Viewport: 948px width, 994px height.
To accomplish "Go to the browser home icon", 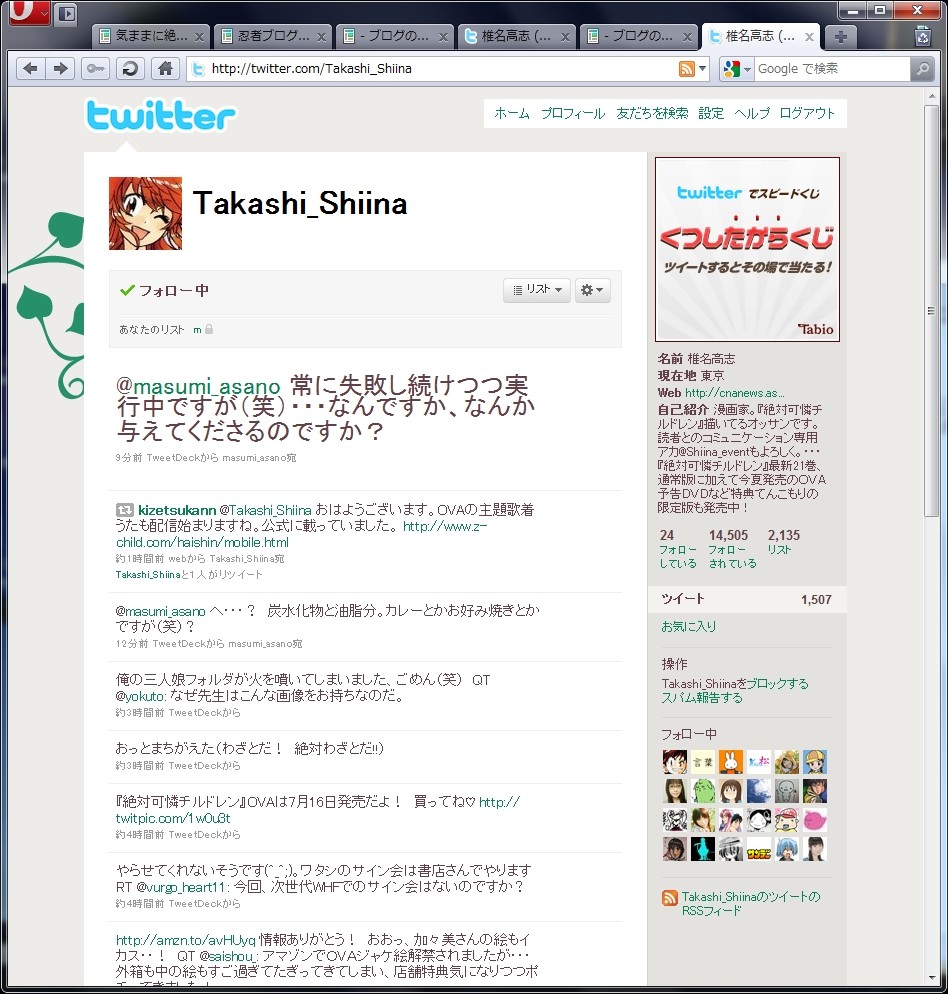I will tap(166, 68).
